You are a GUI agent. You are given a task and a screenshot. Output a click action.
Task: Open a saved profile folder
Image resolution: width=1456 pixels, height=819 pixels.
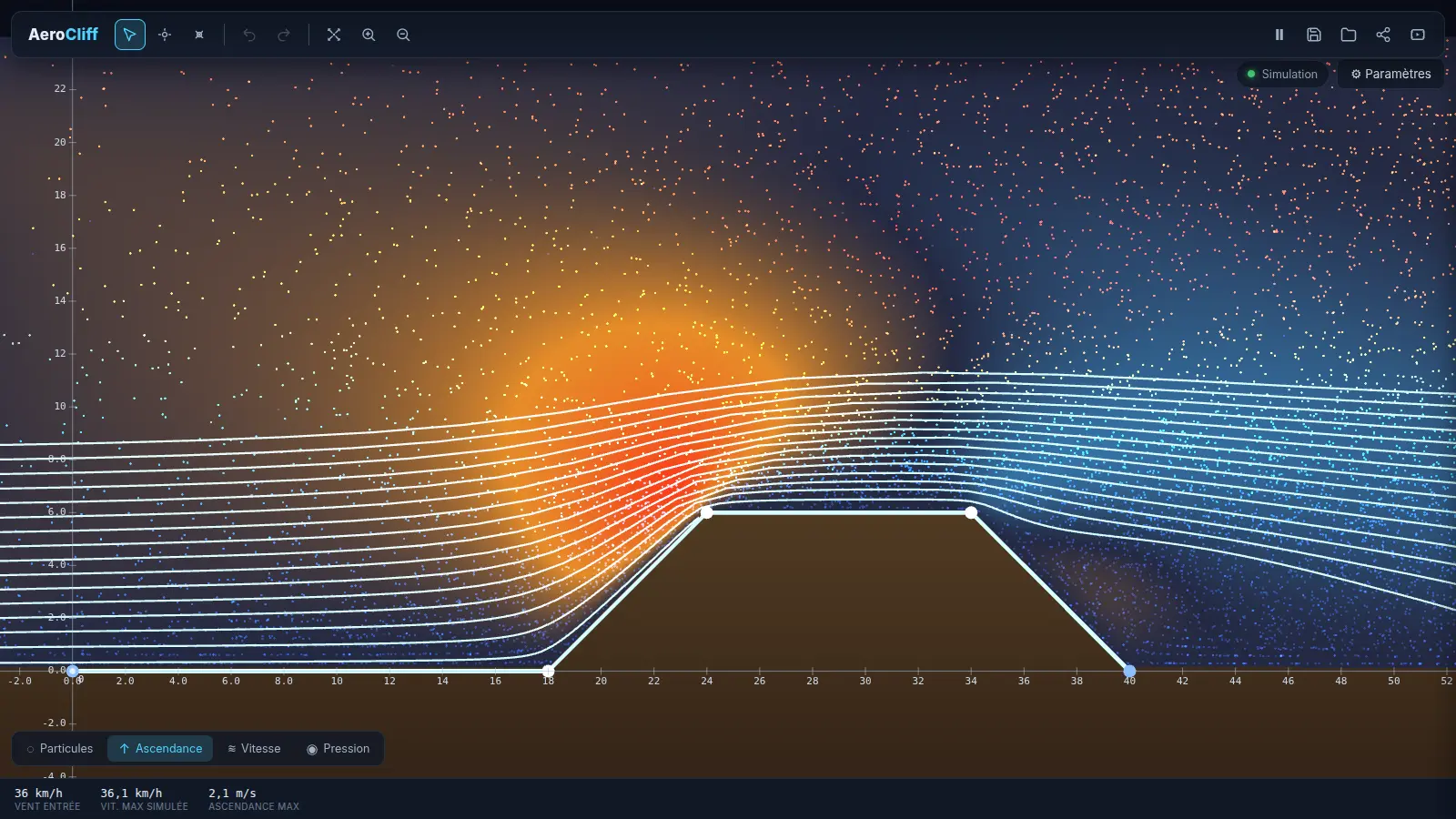pyautogui.click(x=1349, y=35)
